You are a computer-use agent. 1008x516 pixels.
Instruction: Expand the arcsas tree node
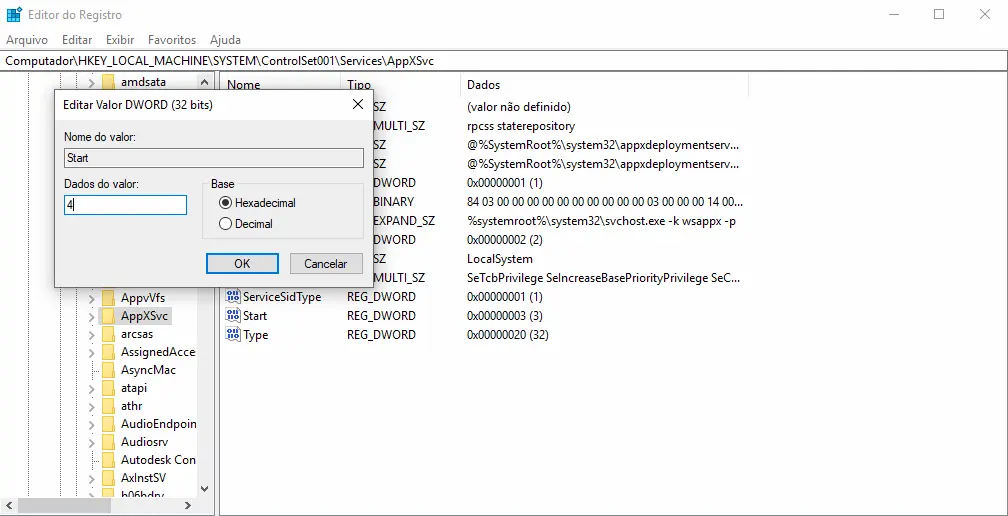[91, 334]
